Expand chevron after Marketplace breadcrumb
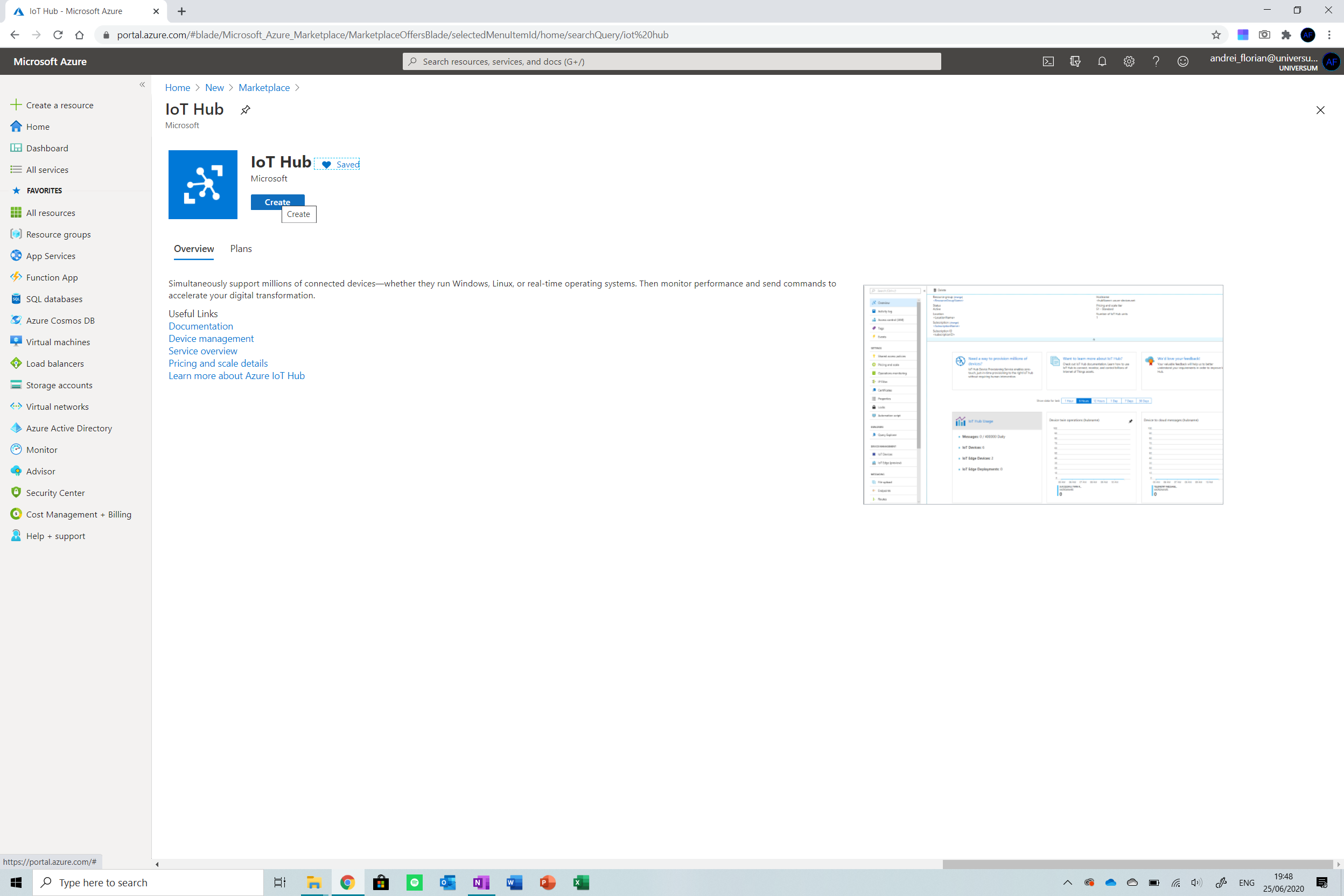The image size is (1344, 896). (297, 87)
